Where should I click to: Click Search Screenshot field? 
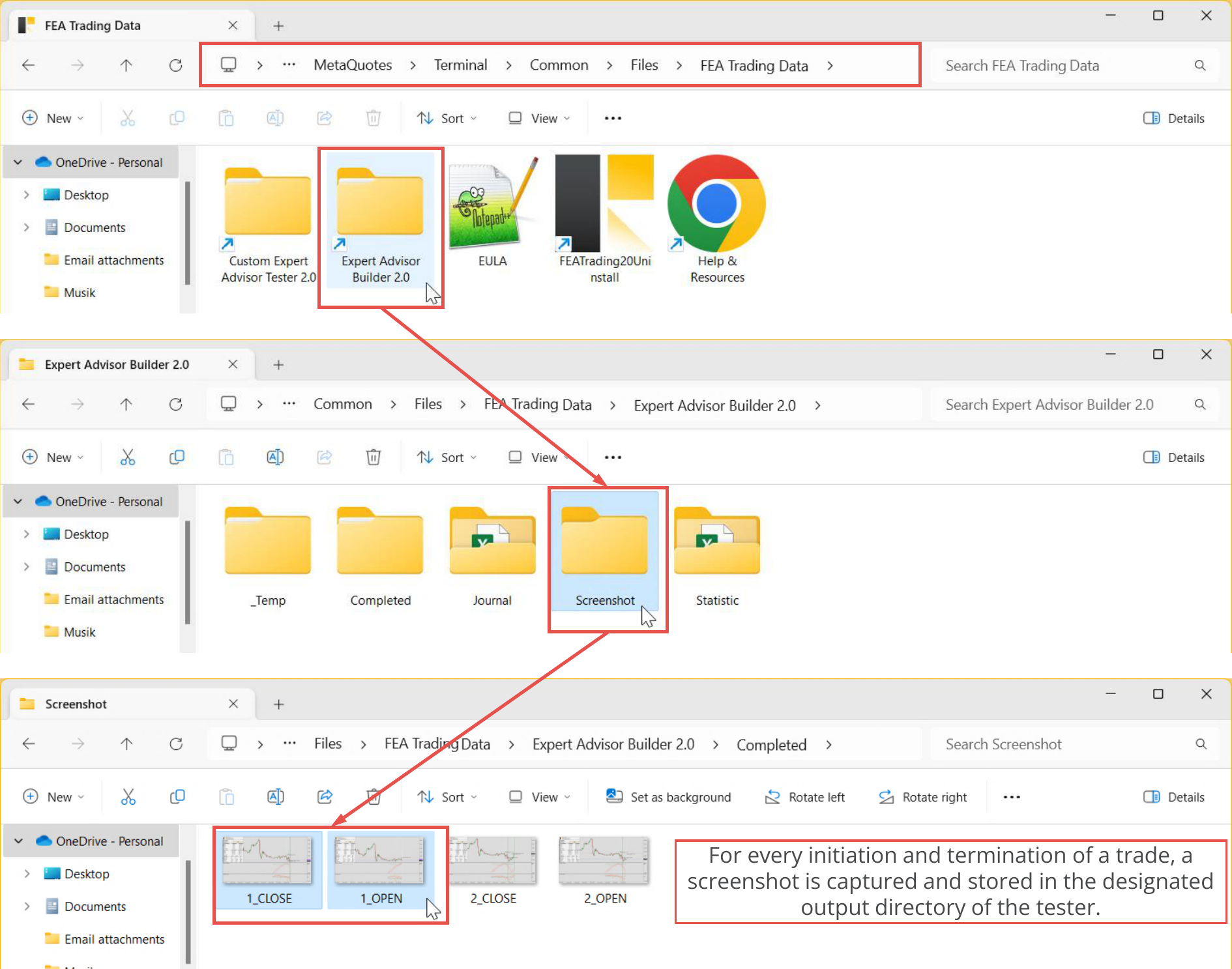click(1074, 744)
